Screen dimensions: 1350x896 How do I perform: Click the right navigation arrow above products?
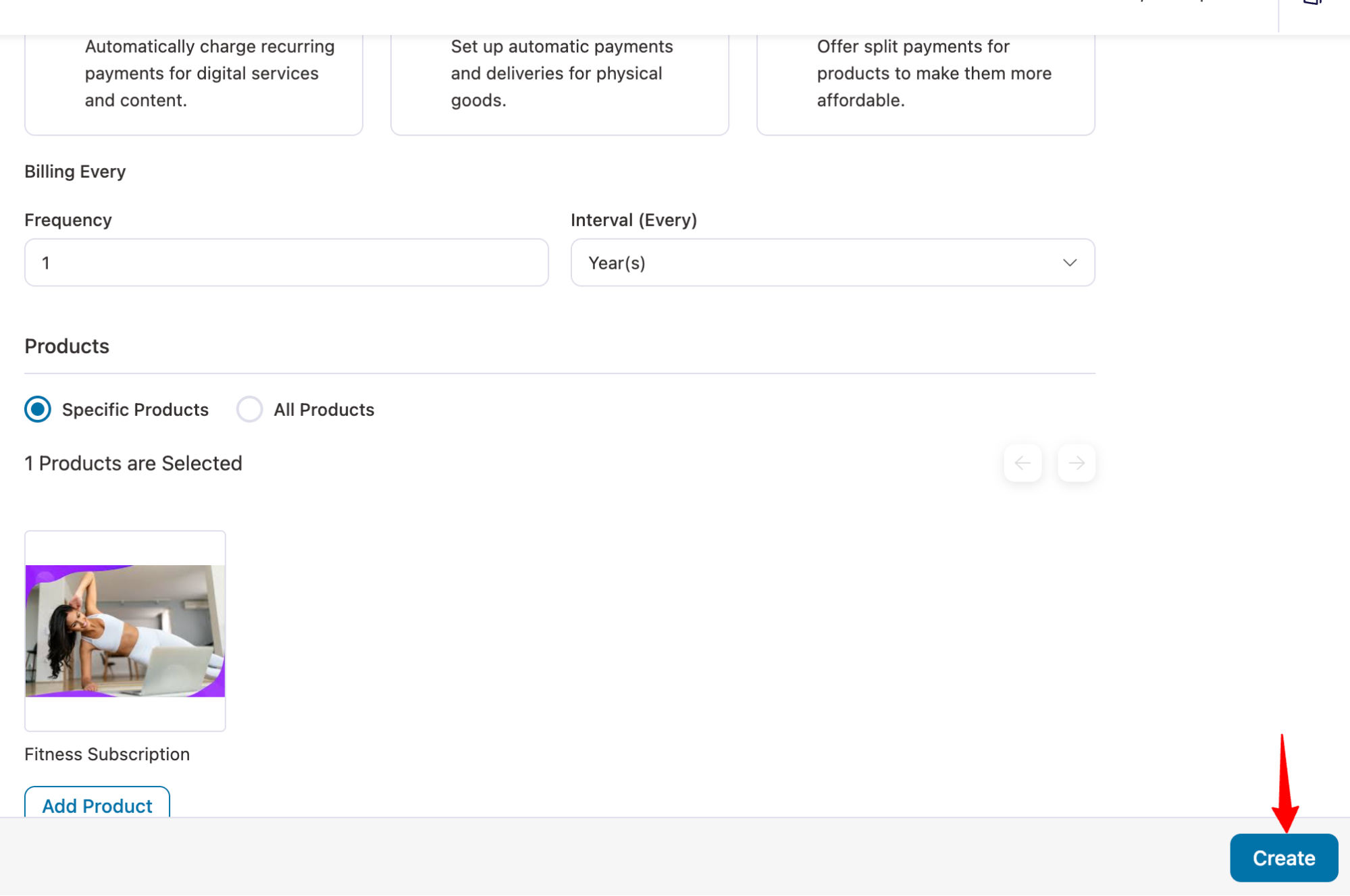click(1076, 463)
